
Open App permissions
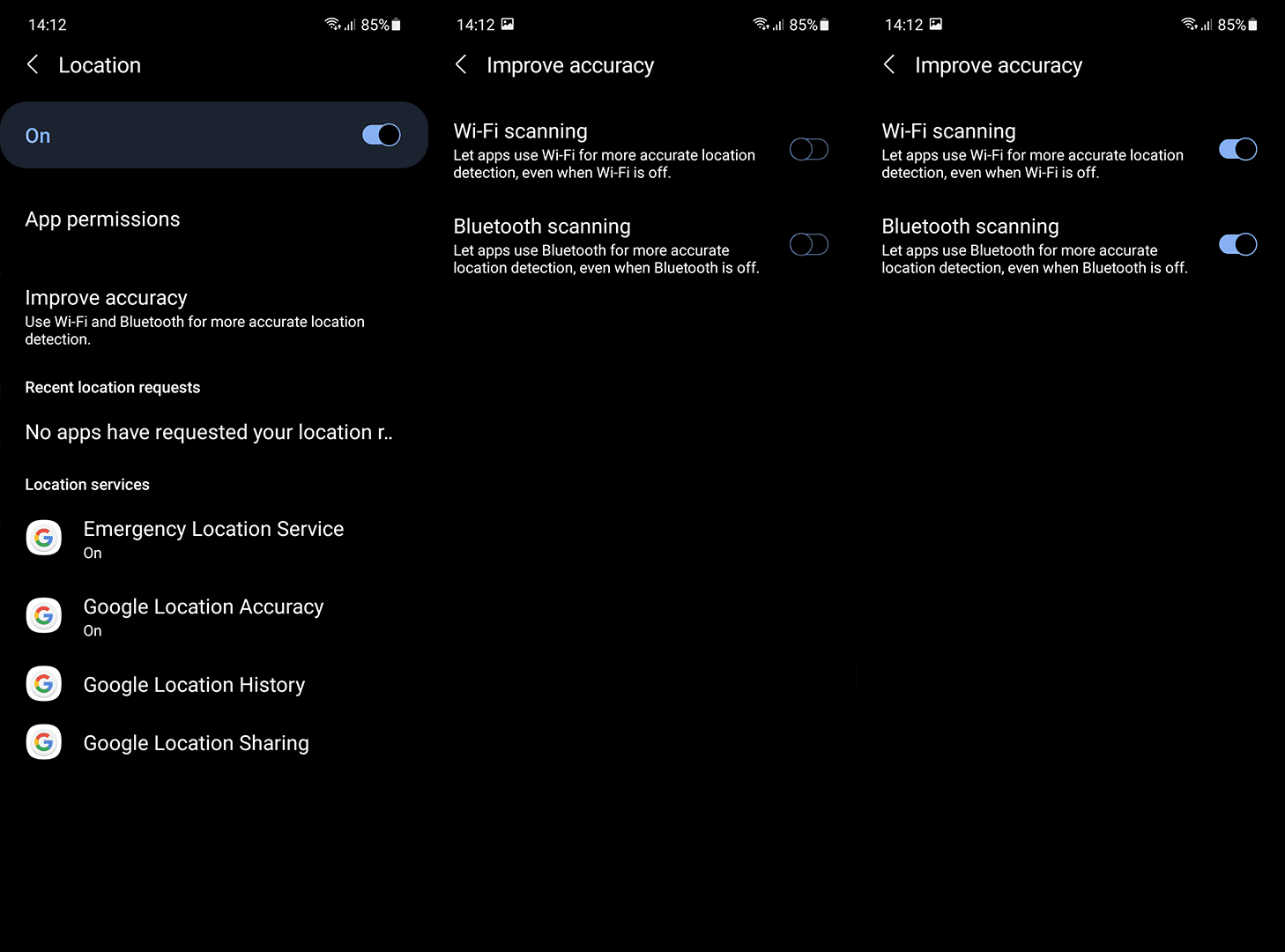(x=214, y=219)
